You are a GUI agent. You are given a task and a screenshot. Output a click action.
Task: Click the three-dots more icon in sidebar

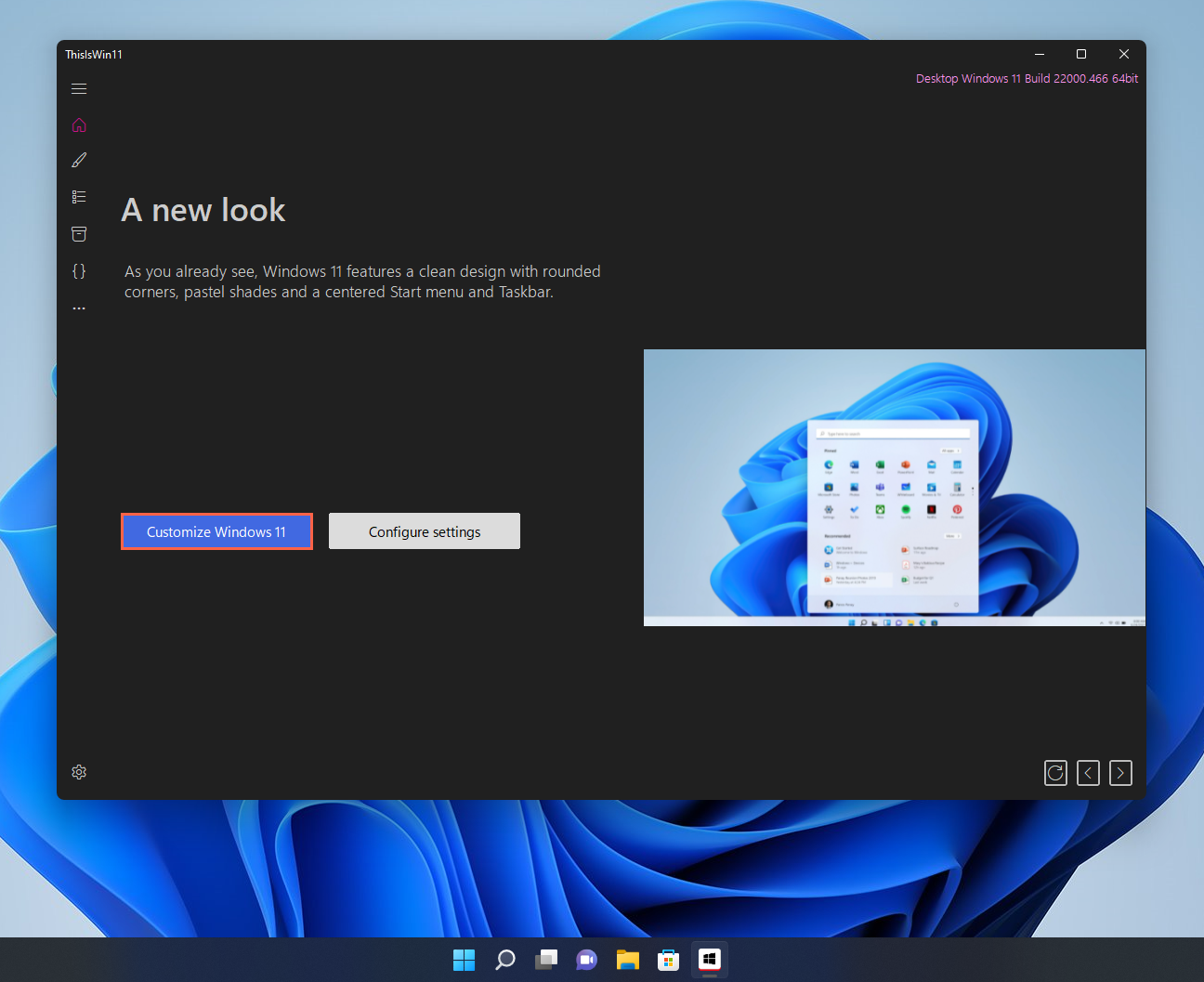click(x=79, y=308)
